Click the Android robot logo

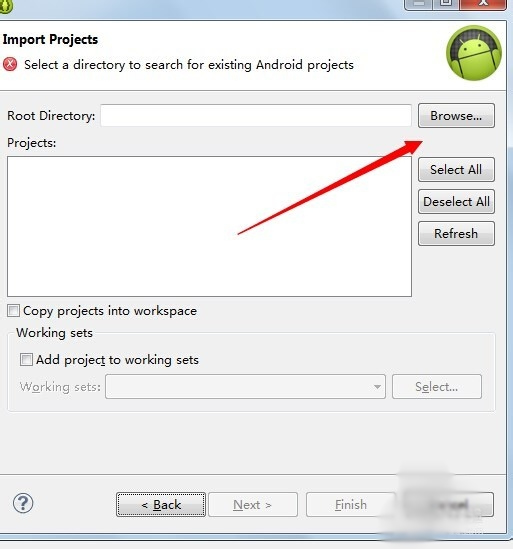coord(474,53)
